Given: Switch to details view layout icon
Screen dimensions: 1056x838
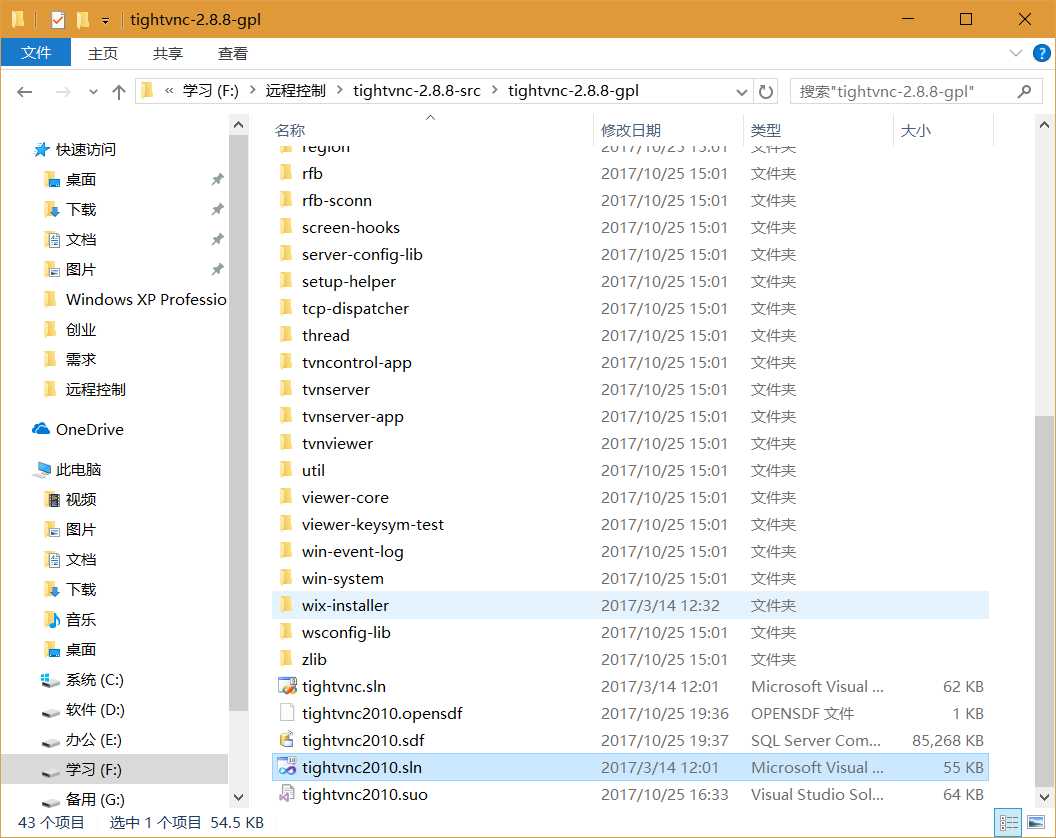Looking at the screenshot, I should click(1009, 823).
